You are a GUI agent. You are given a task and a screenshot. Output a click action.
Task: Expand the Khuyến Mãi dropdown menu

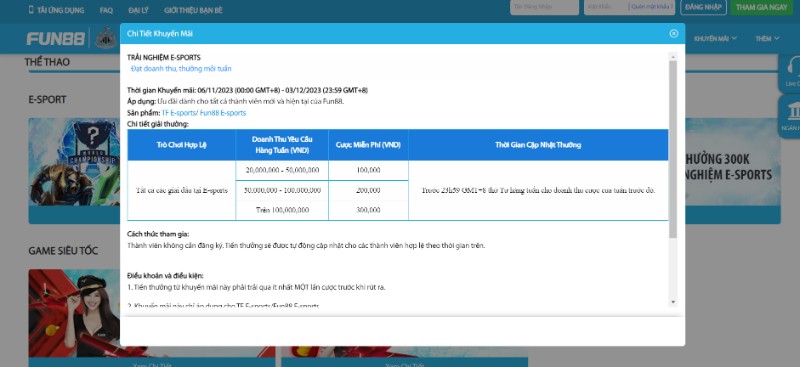[x=715, y=38]
